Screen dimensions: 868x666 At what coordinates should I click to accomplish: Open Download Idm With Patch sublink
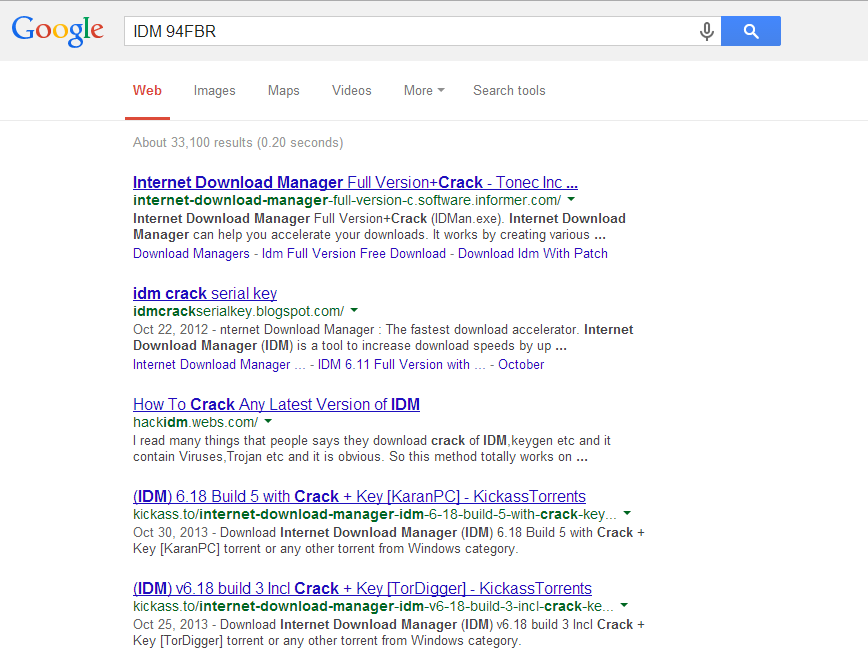coord(533,254)
